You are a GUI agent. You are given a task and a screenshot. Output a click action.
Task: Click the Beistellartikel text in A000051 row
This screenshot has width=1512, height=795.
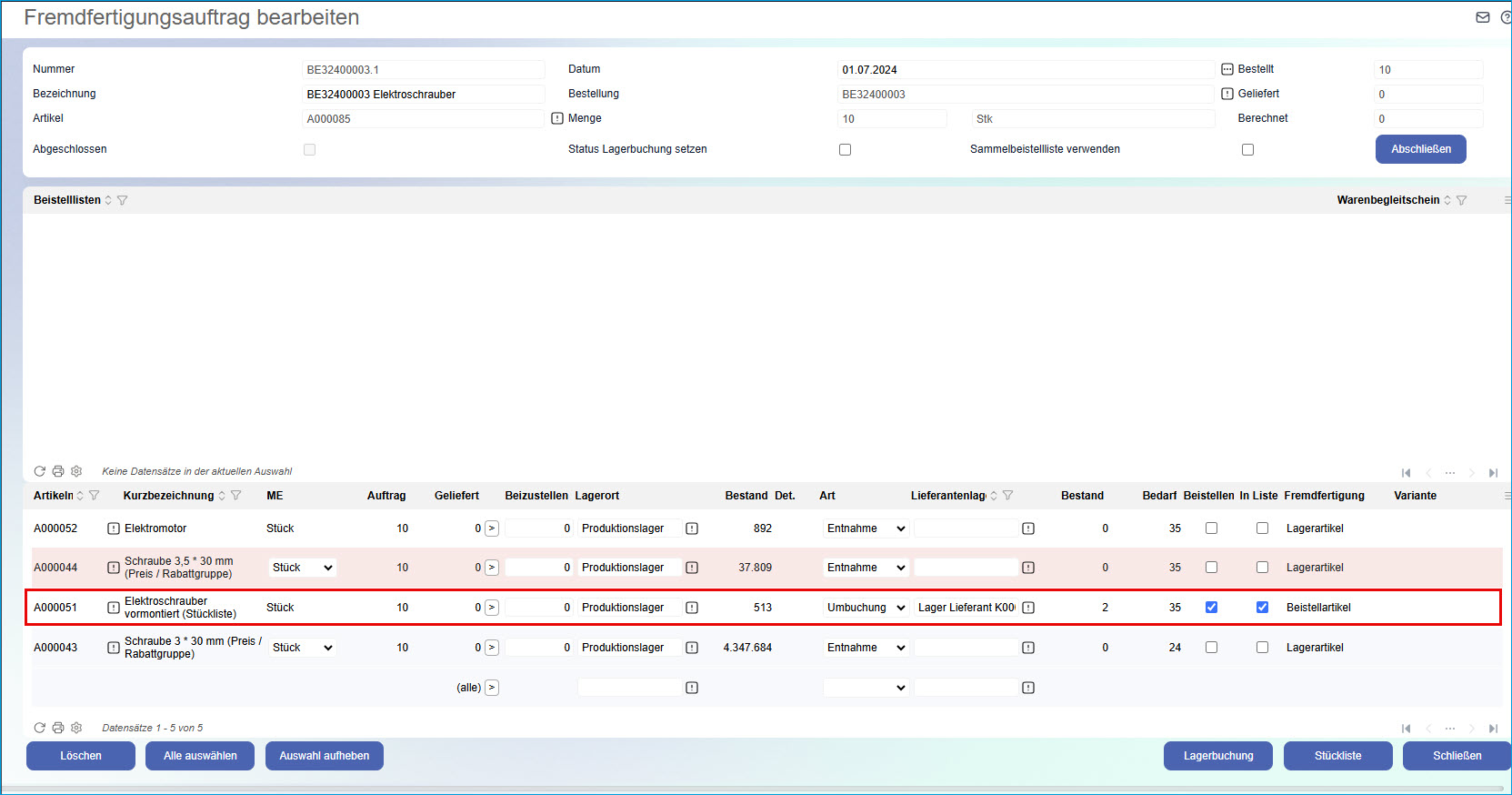(1318, 608)
